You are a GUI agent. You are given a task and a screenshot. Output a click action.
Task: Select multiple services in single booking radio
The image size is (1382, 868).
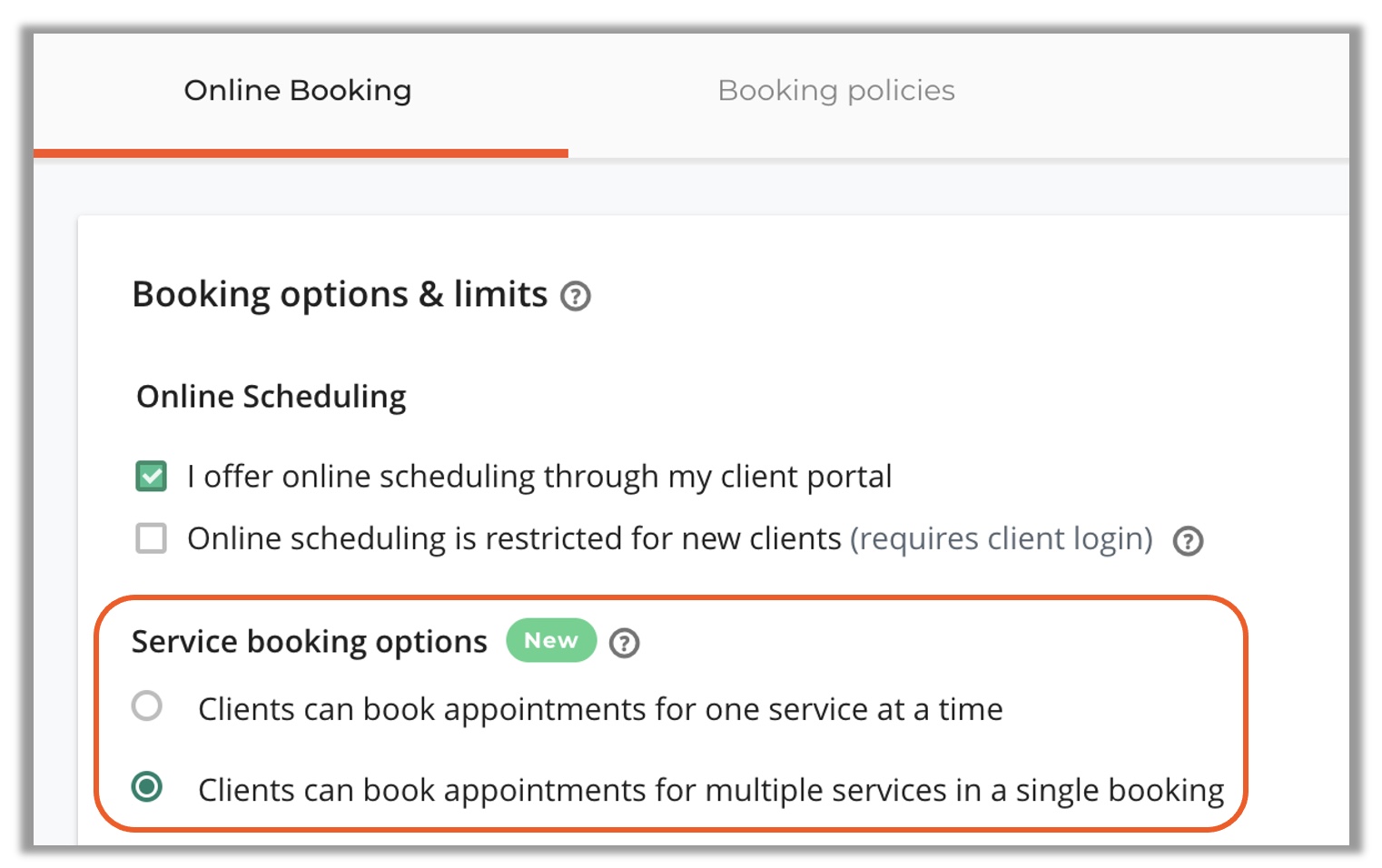(x=147, y=786)
